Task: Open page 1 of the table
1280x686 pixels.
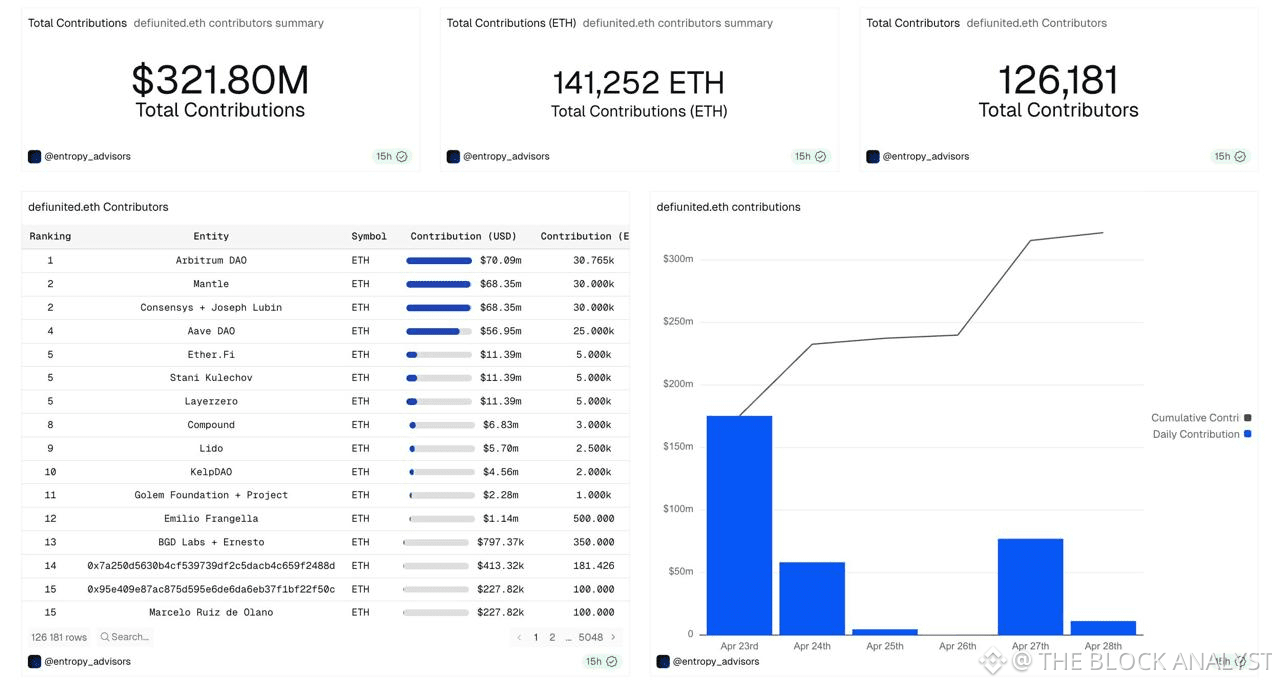Action: 536,637
